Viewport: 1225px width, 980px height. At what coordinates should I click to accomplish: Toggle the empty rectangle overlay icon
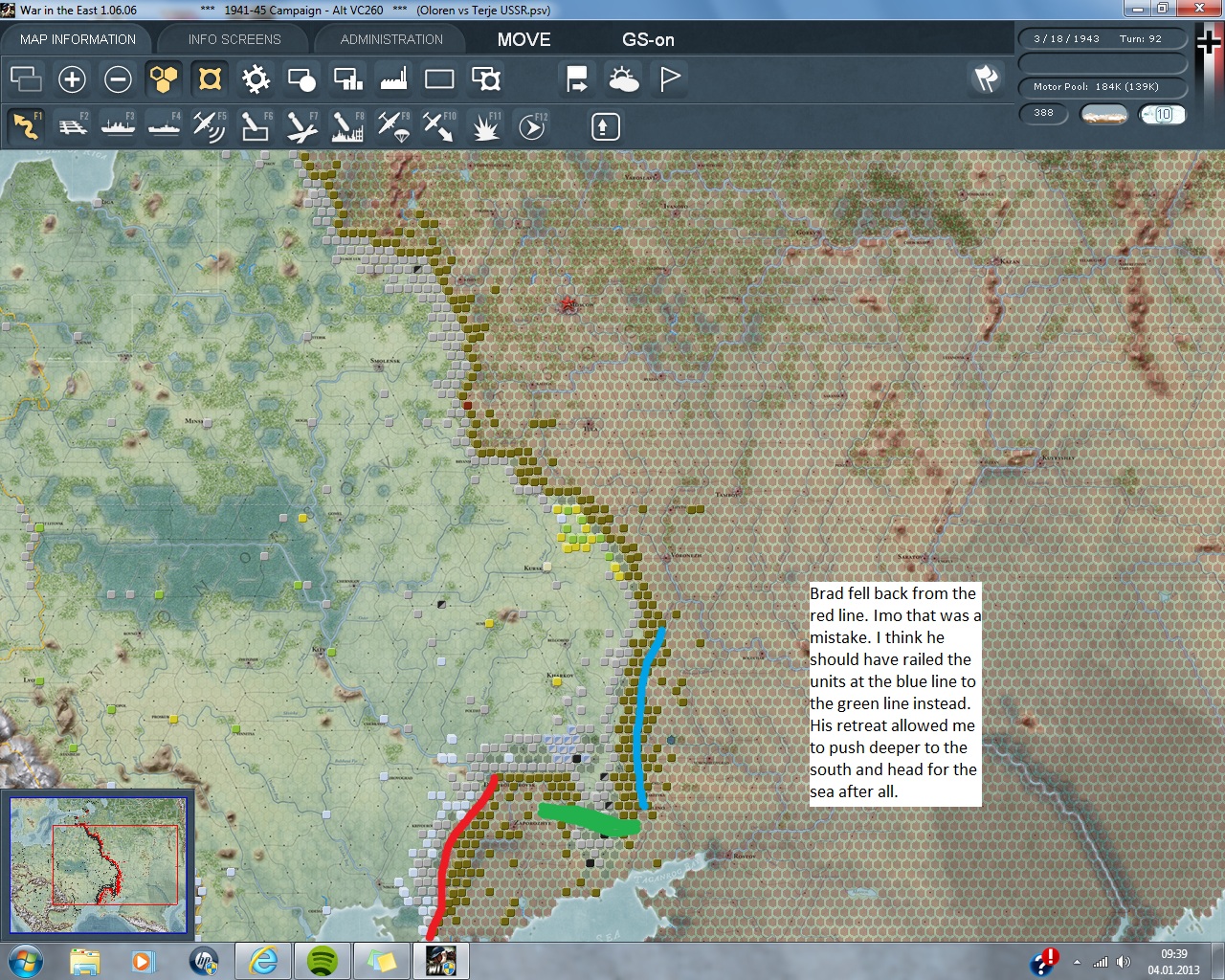[439, 78]
